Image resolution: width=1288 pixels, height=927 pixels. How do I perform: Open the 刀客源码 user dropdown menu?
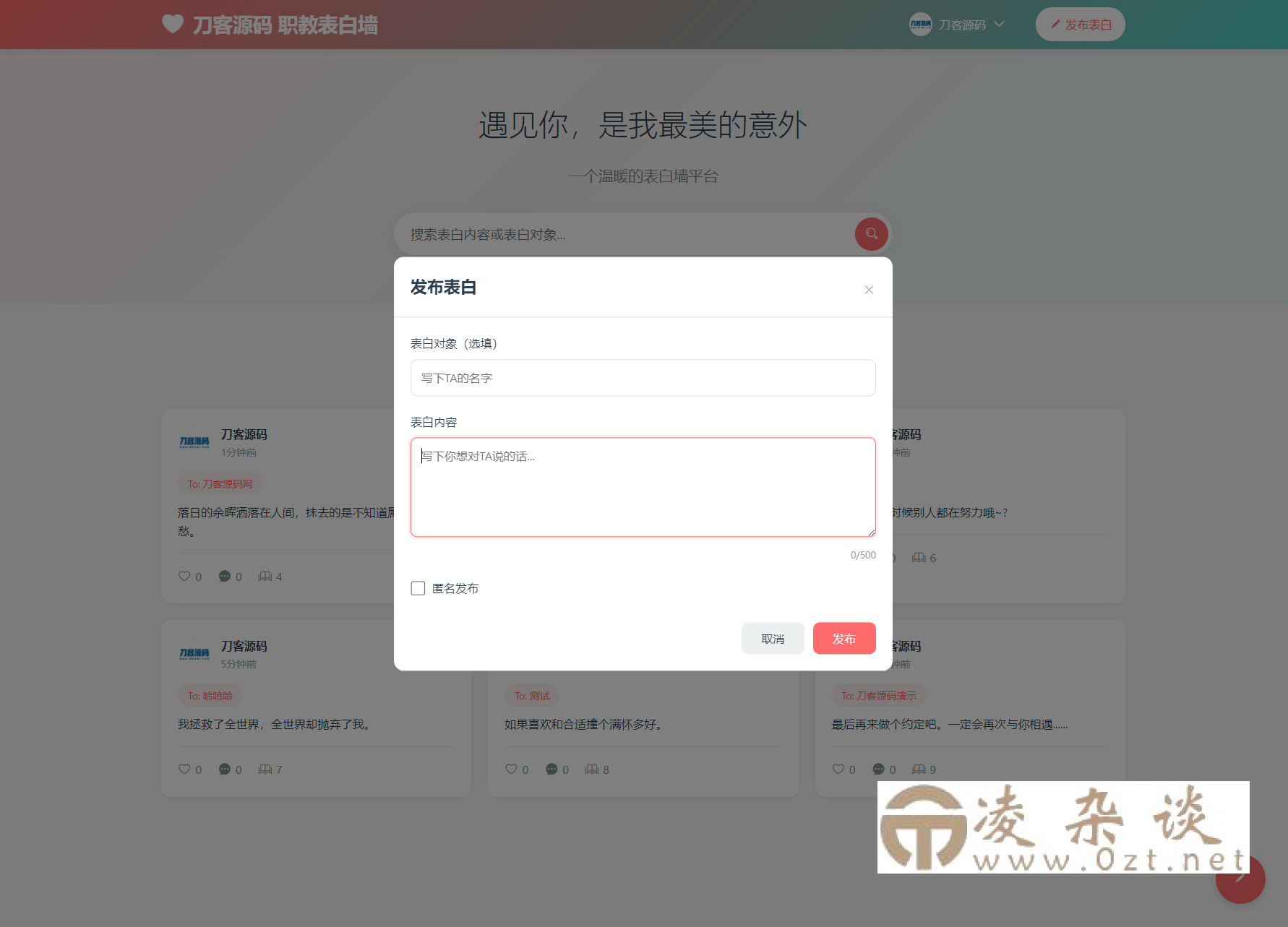(957, 25)
